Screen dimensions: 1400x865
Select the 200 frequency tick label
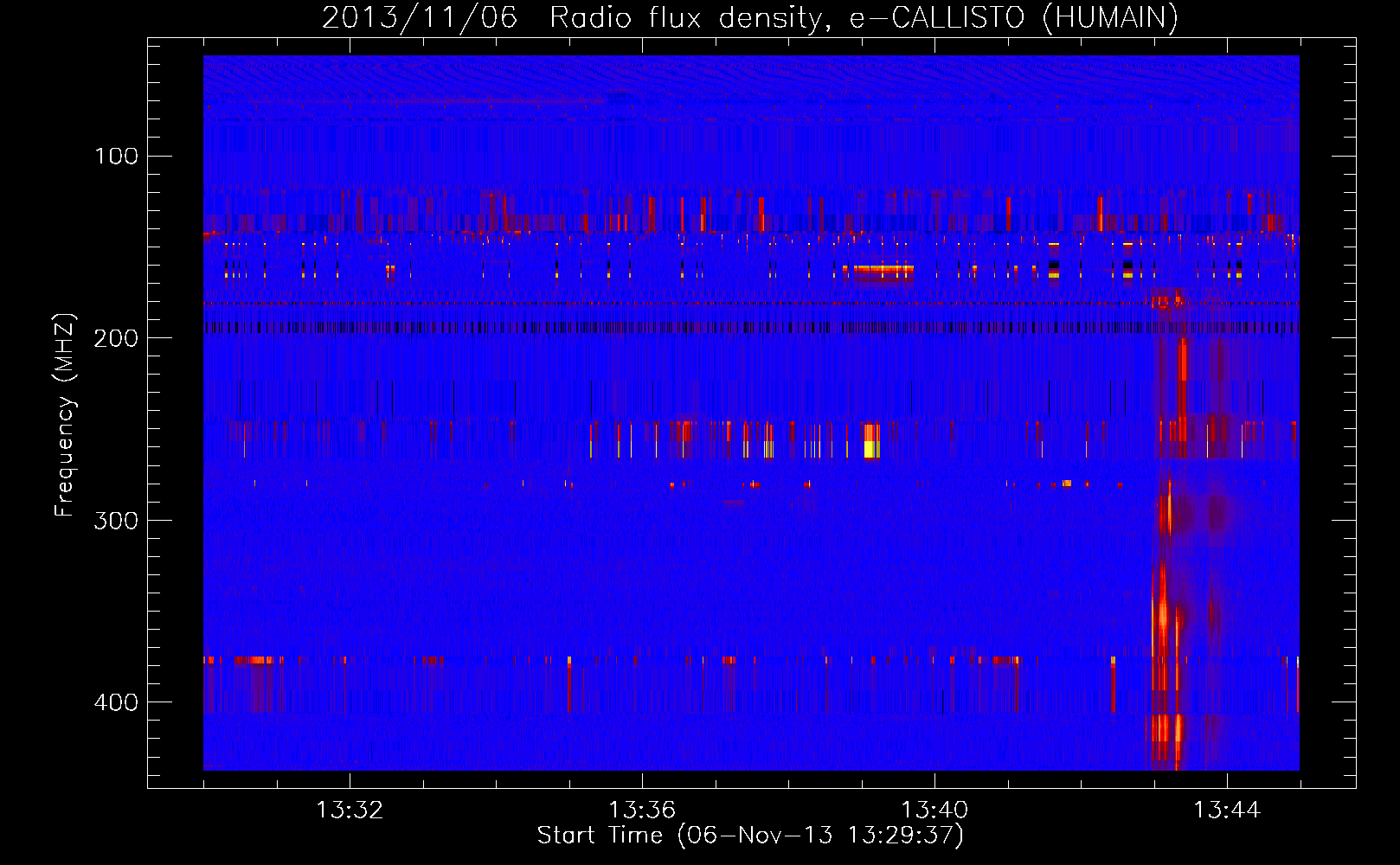click(116, 337)
